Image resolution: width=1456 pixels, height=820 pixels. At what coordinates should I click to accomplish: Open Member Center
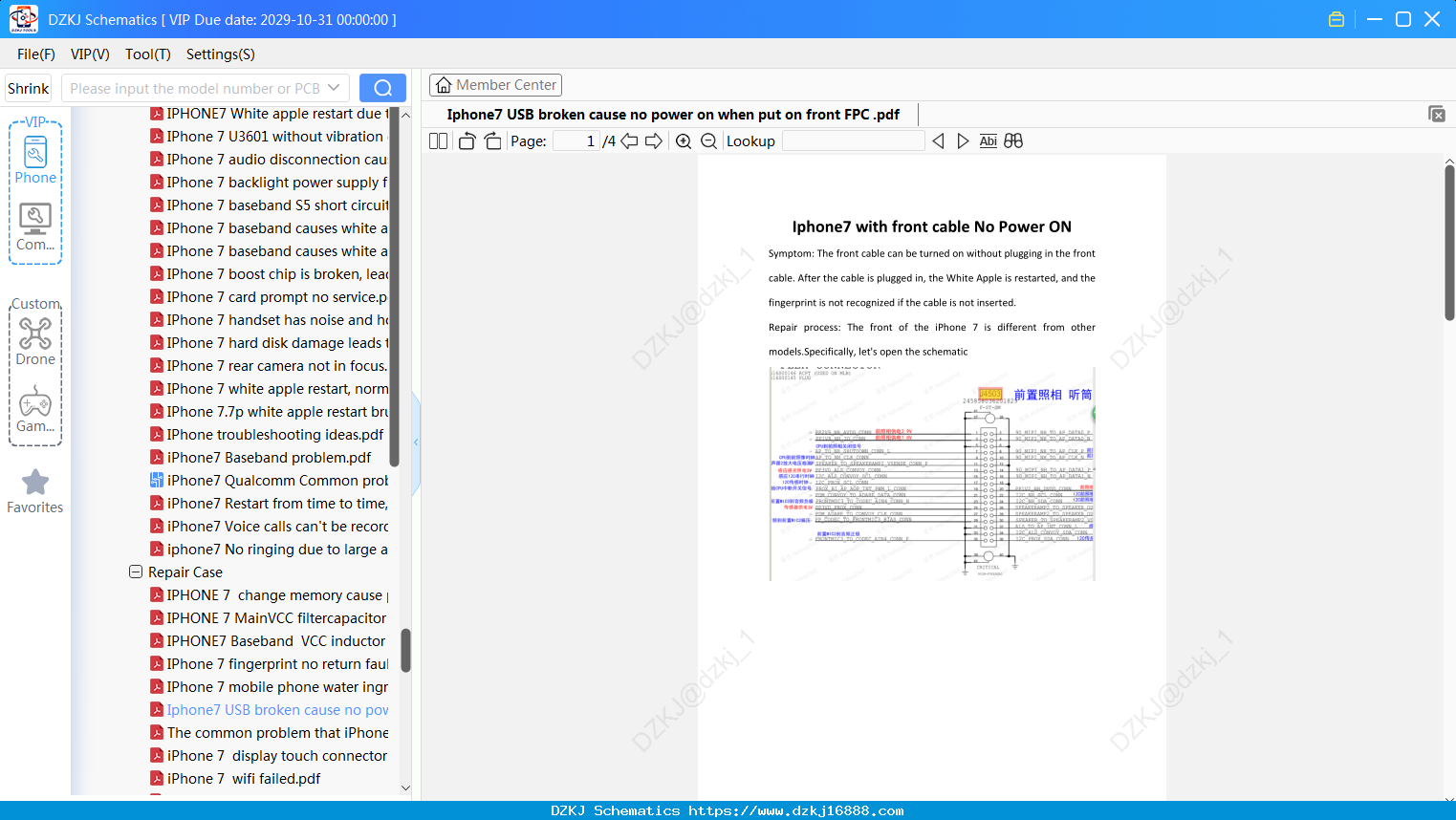point(495,85)
